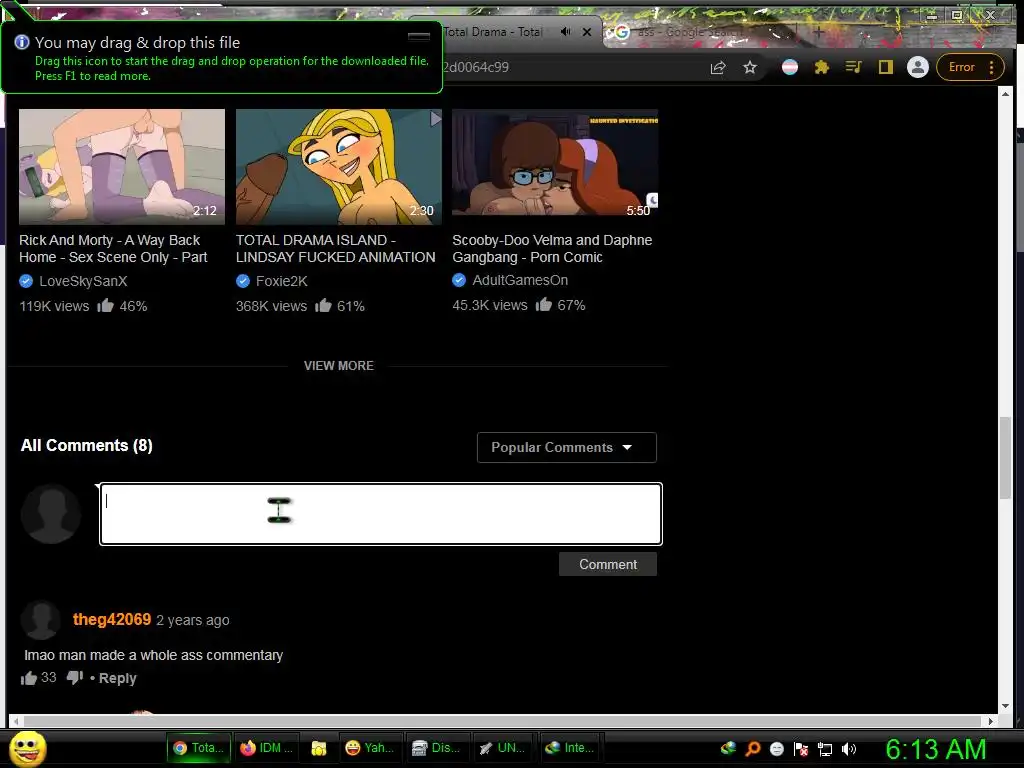Image resolution: width=1024 pixels, height=768 pixels.
Task: Switch to the 'UN...' taskbar window
Action: point(502,748)
